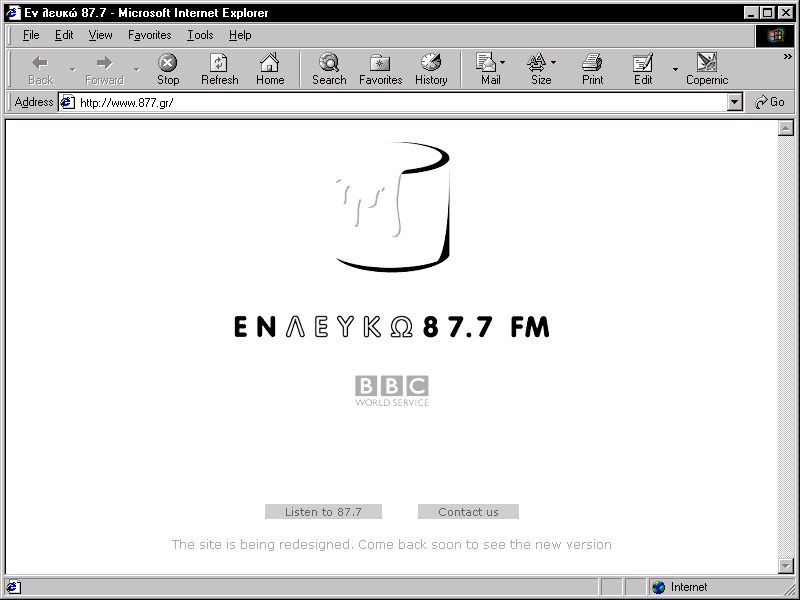800x600 pixels.
Task: Click the IE page icon in status bar
Action: tap(13, 587)
